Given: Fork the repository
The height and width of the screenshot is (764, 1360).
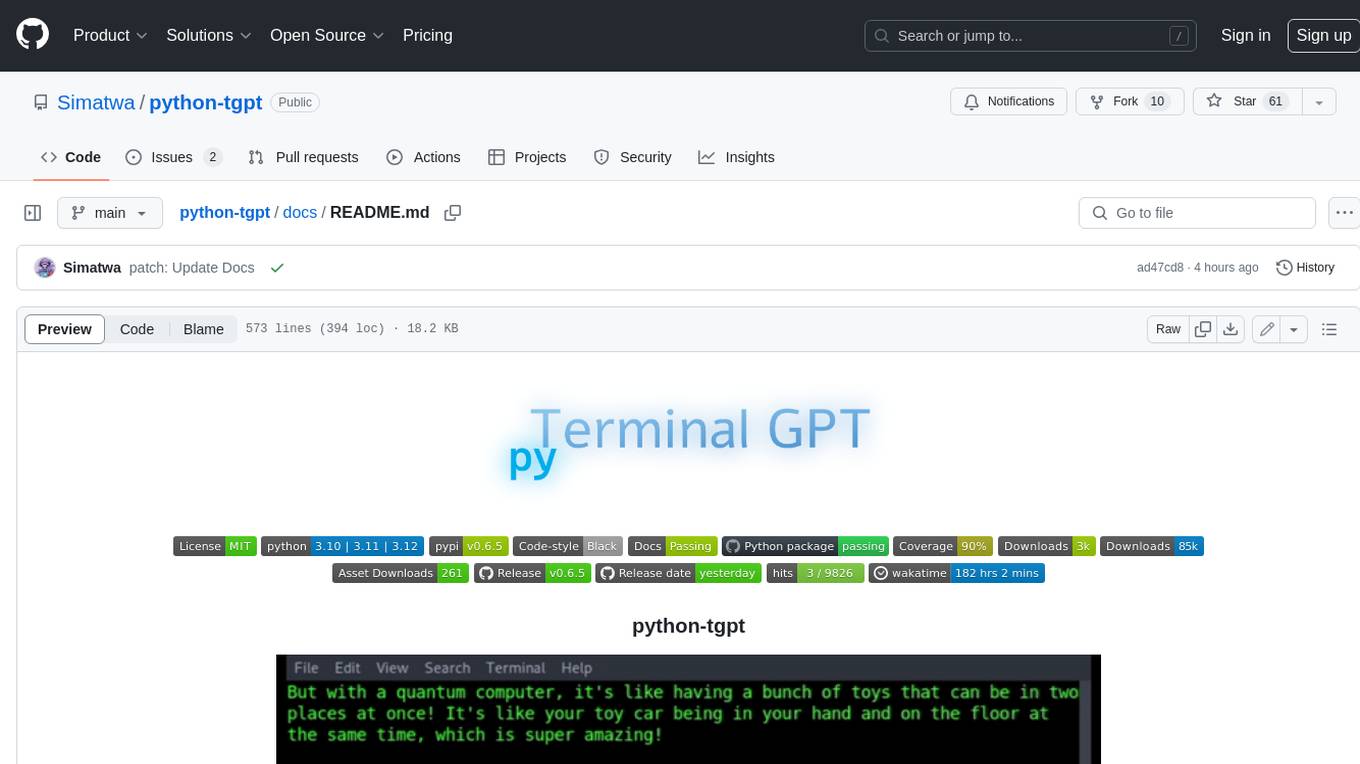Looking at the screenshot, I should pyautogui.click(x=1129, y=102).
